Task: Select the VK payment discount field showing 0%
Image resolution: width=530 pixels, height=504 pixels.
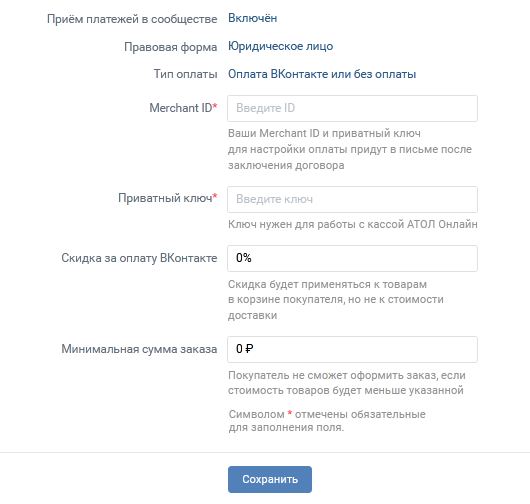Action: (x=352, y=258)
